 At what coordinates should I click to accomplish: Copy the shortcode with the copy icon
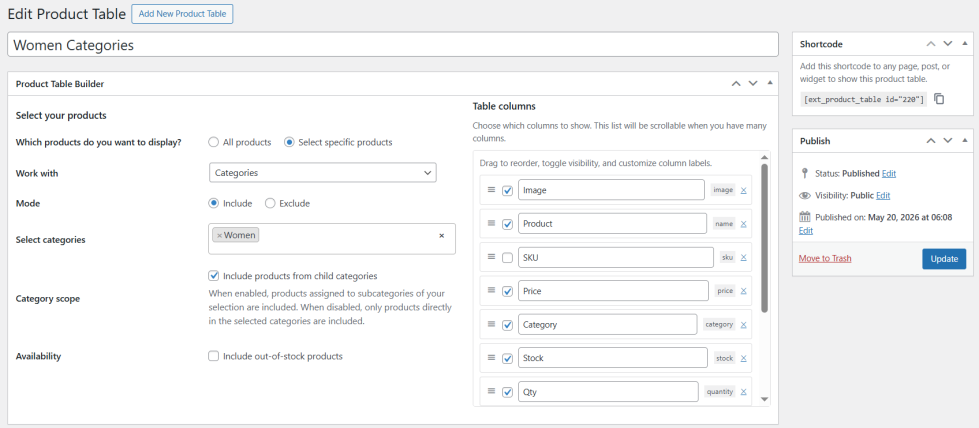(940, 99)
